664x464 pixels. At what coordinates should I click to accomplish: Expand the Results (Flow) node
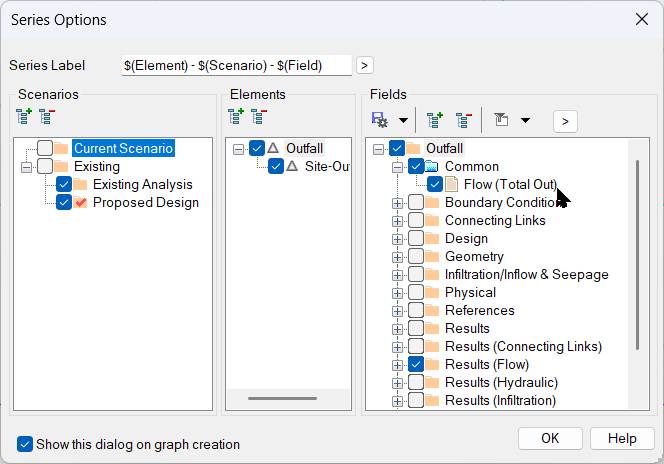coord(398,365)
